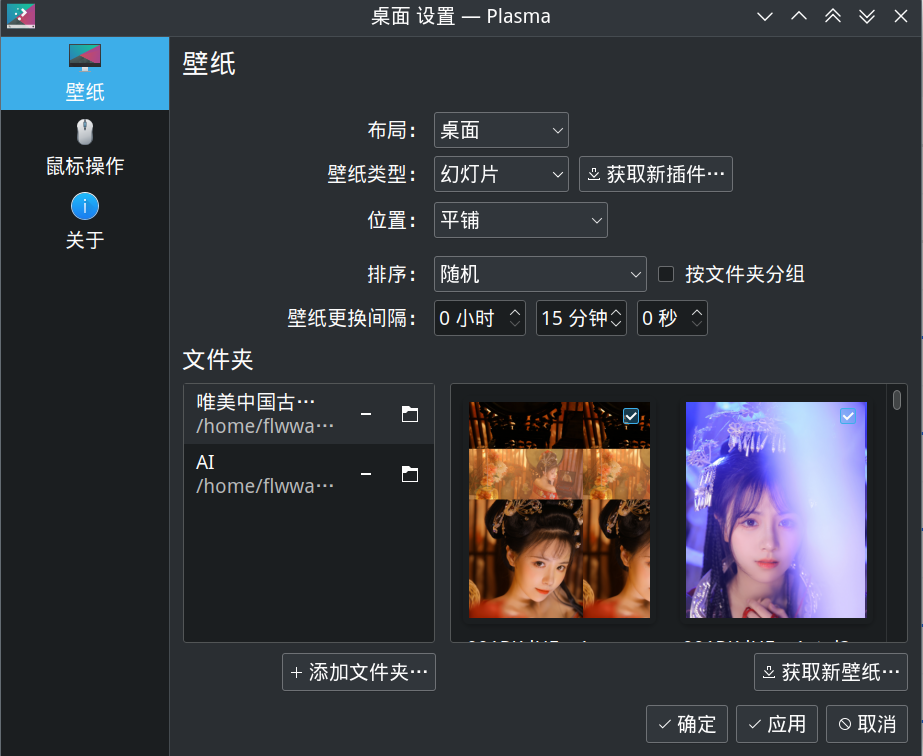Open the 排序 order dropdown

(x=540, y=274)
